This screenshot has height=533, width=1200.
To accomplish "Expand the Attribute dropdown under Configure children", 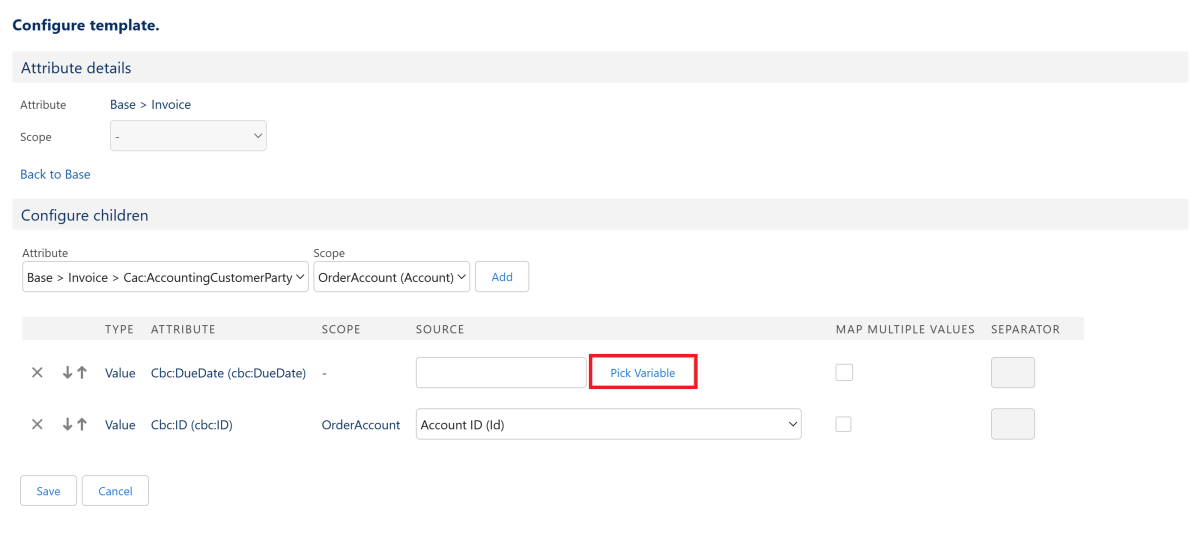I will (x=165, y=277).
